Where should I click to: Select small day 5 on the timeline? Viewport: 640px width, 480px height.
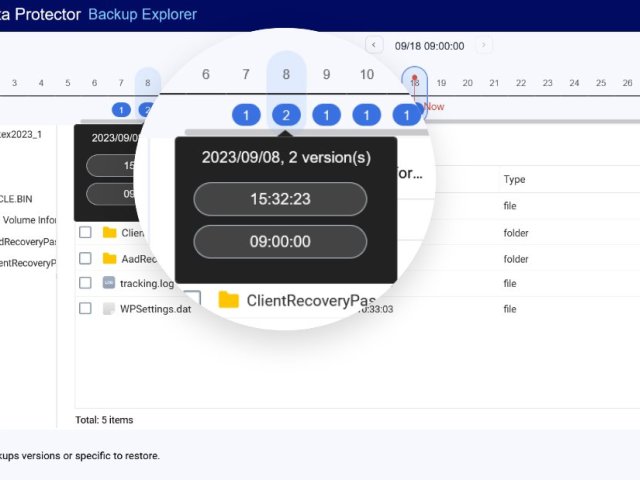(x=68, y=83)
